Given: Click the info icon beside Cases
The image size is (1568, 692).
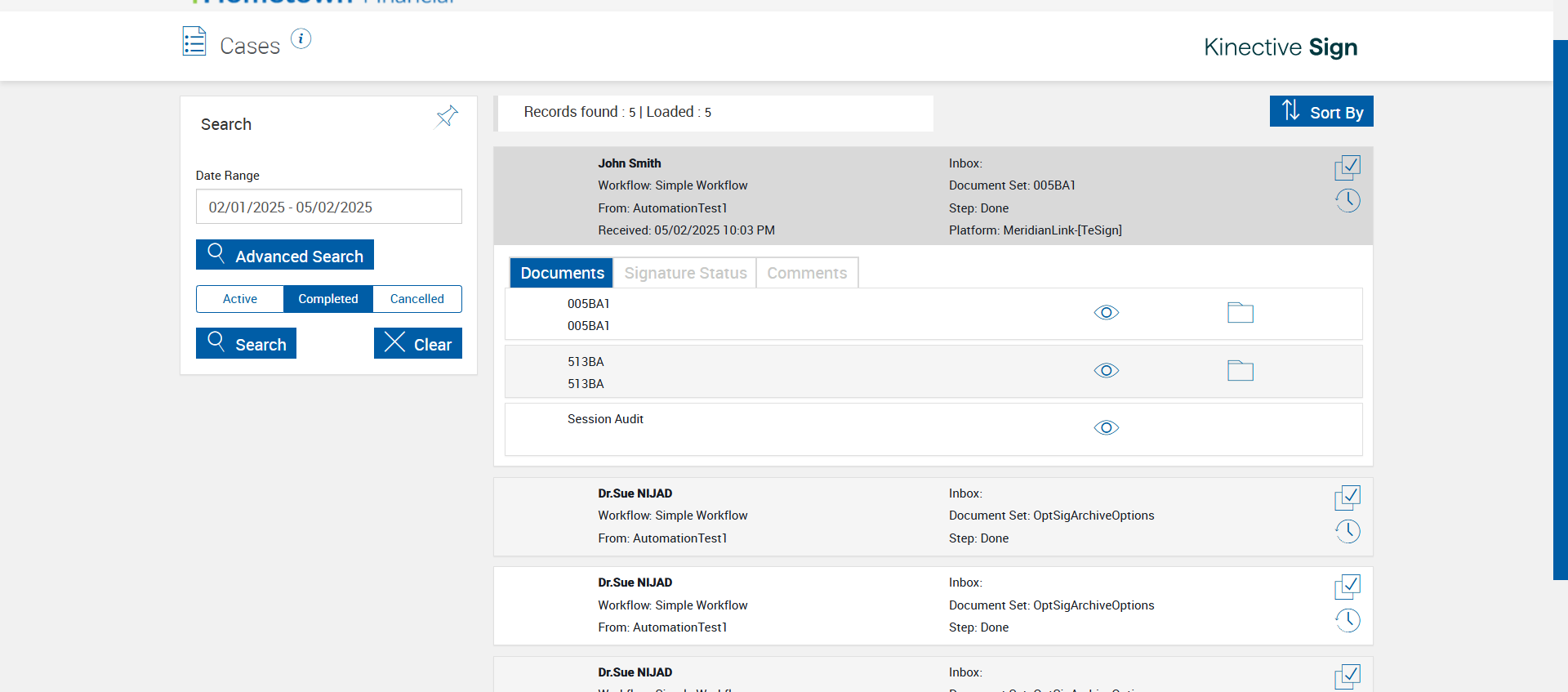Looking at the screenshot, I should [301, 39].
